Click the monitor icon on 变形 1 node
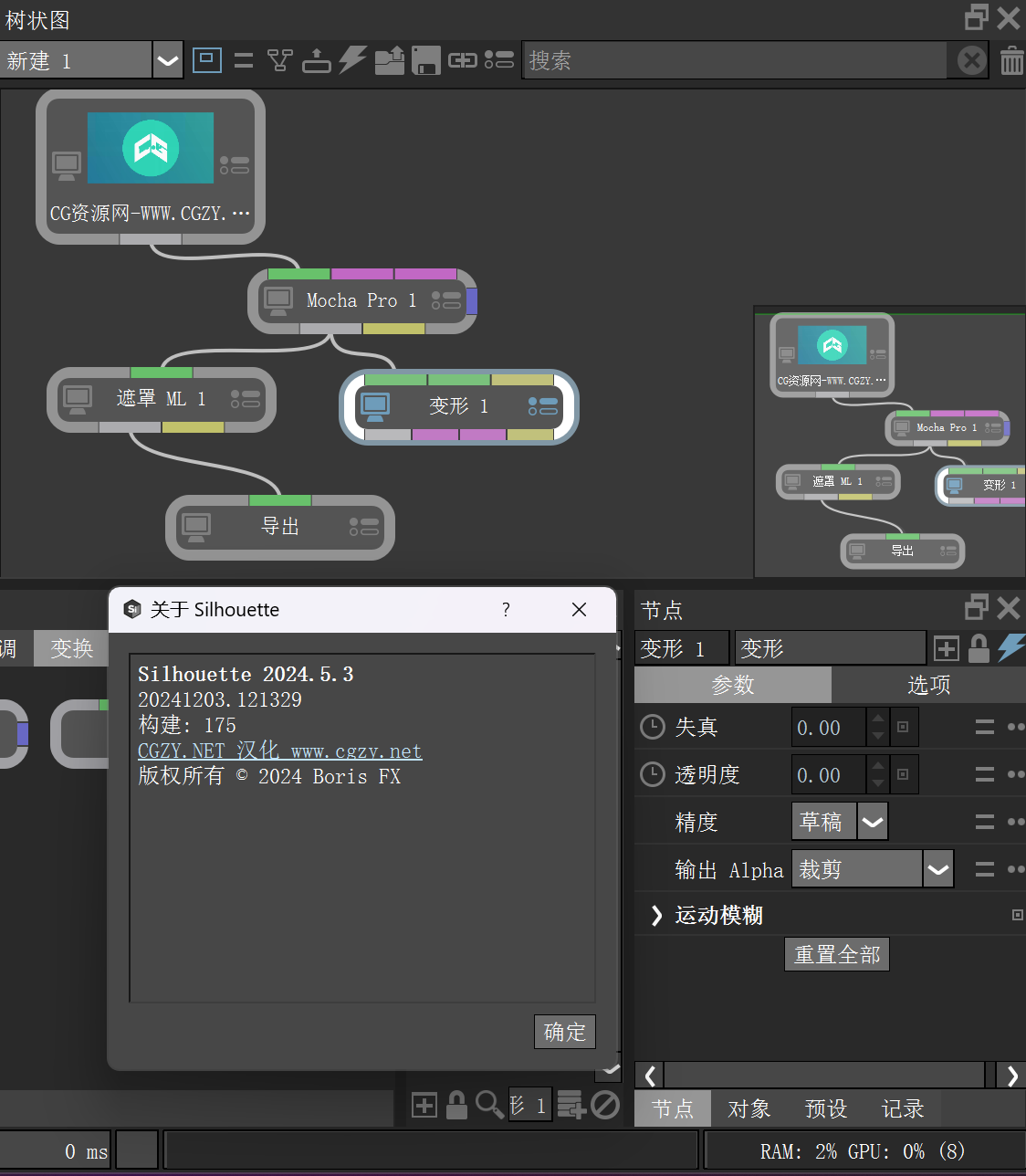 [374, 406]
